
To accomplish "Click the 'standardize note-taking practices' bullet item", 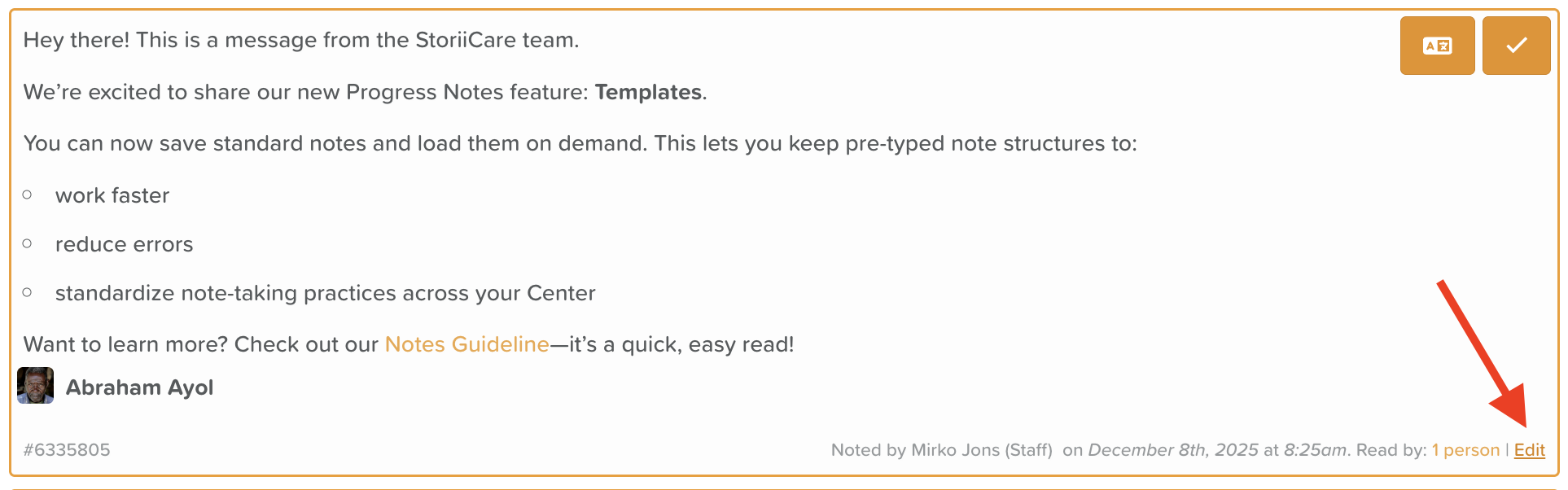I will pos(325,293).
